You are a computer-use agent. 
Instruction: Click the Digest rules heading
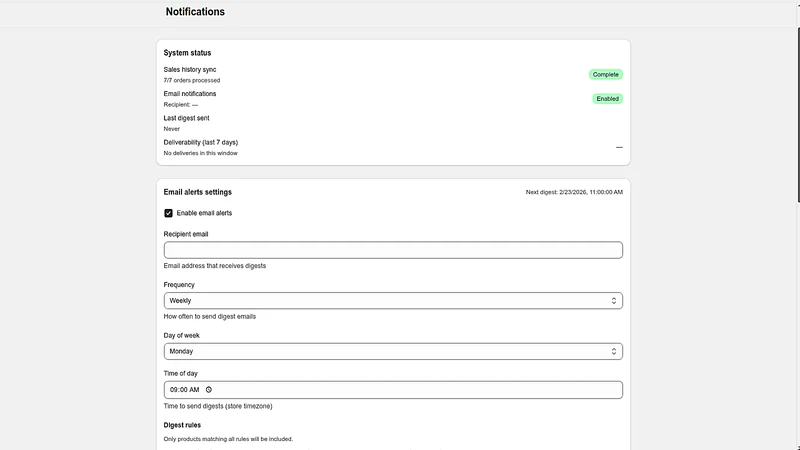point(182,425)
